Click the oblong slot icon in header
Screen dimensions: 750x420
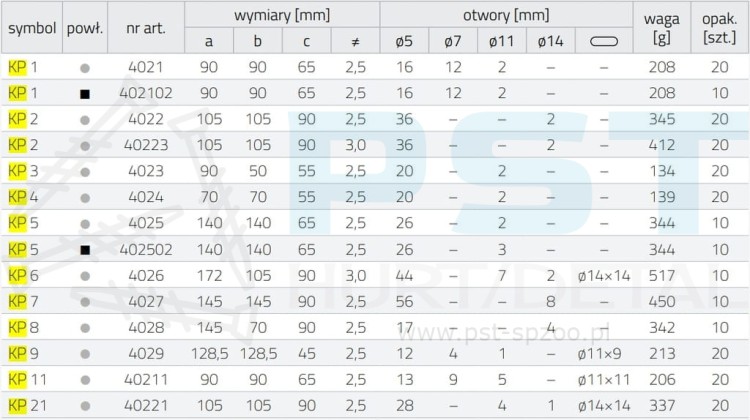(604, 41)
